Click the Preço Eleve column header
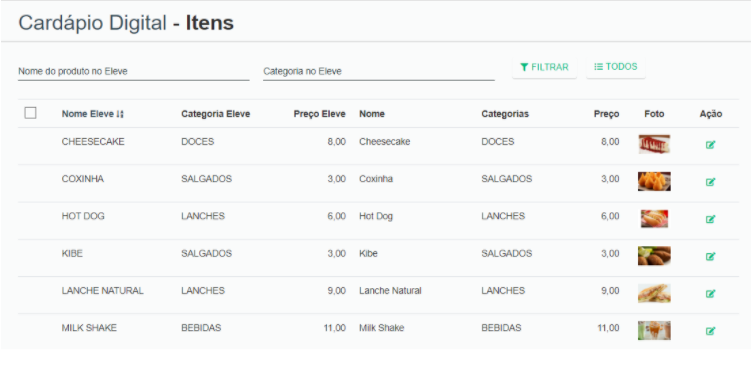Image resolution: width=751 pixels, height=374 pixels. [319, 114]
